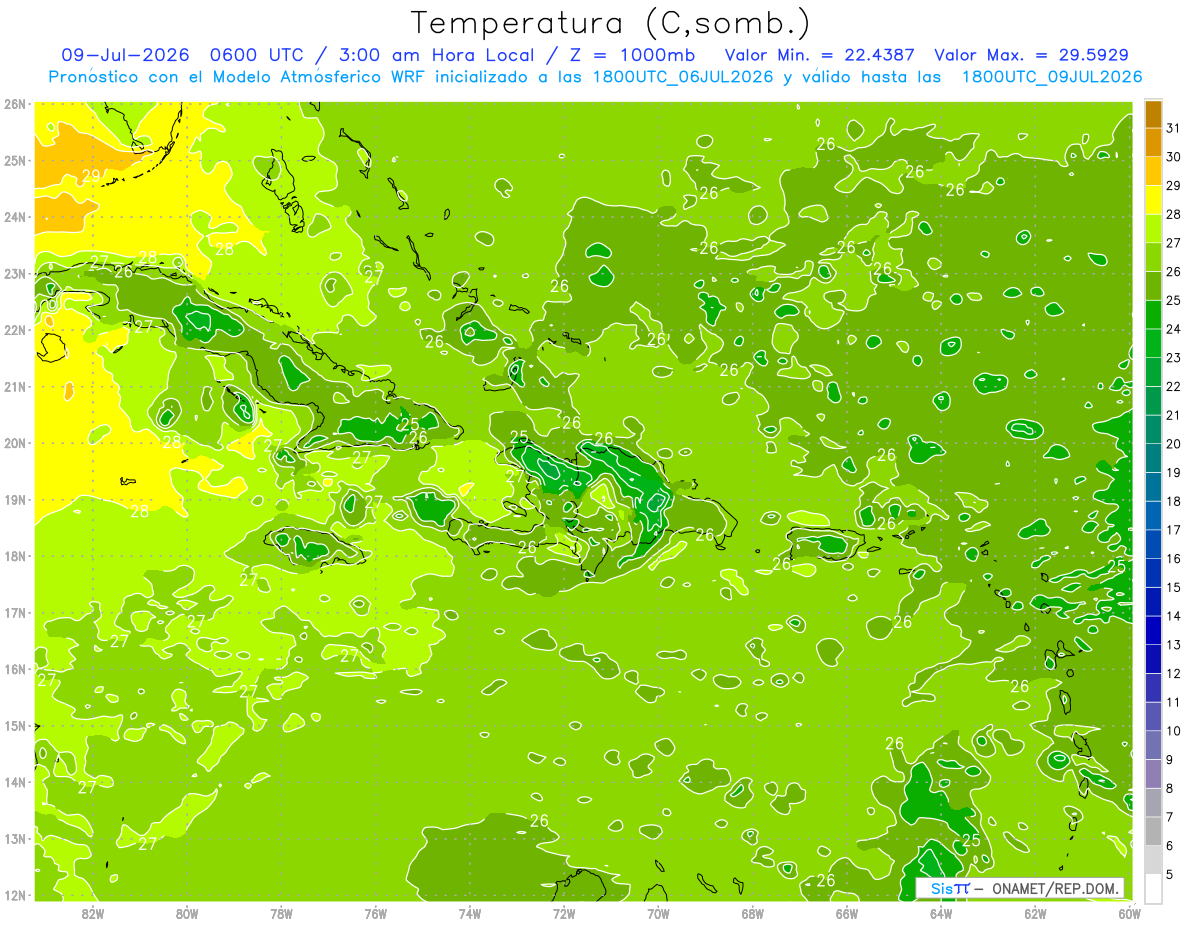Click the "Temperatura (C,somb.)" chart title
This screenshot has height=927, width=1200.
(x=610, y=23)
